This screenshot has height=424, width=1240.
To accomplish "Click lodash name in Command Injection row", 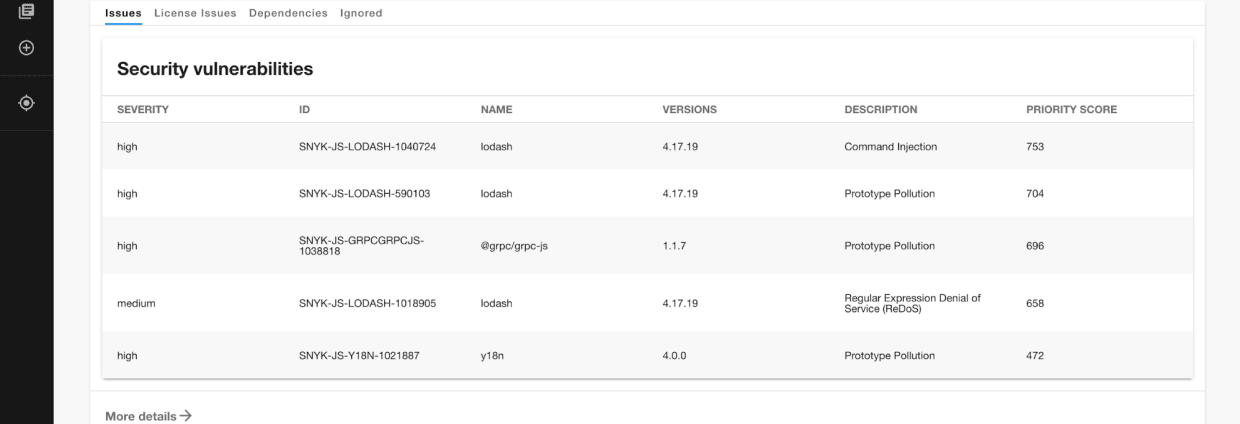I will pos(496,146).
